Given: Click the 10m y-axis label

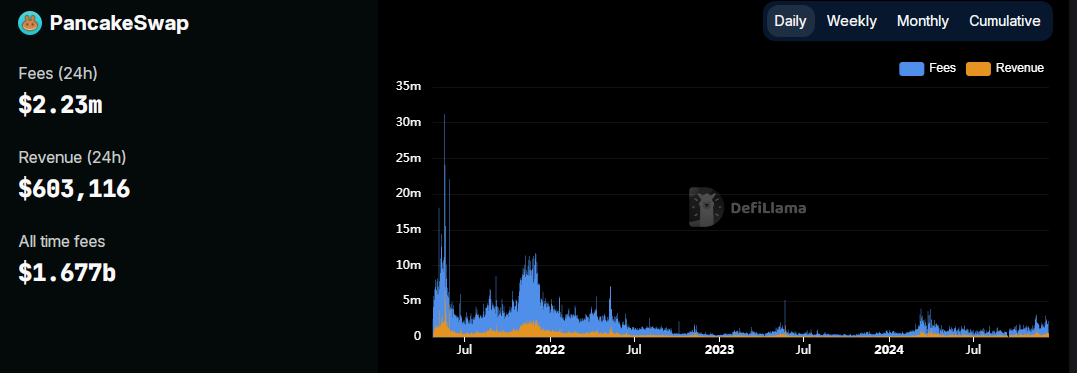Looking at the screenshot, I should pos(409,264).
